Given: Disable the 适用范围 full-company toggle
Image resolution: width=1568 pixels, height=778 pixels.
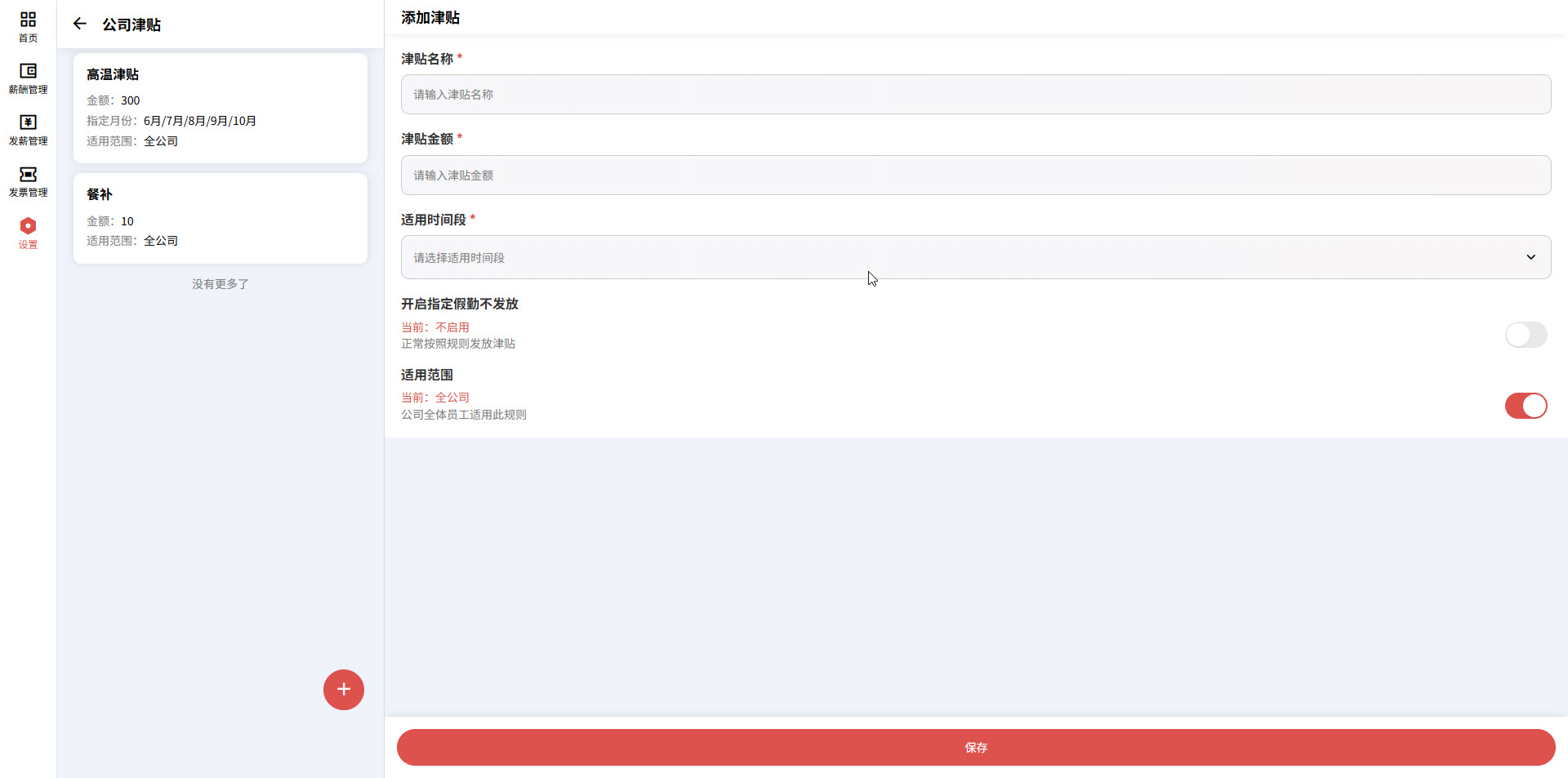Looking at the screenshot, I should tap(1526, 406).
